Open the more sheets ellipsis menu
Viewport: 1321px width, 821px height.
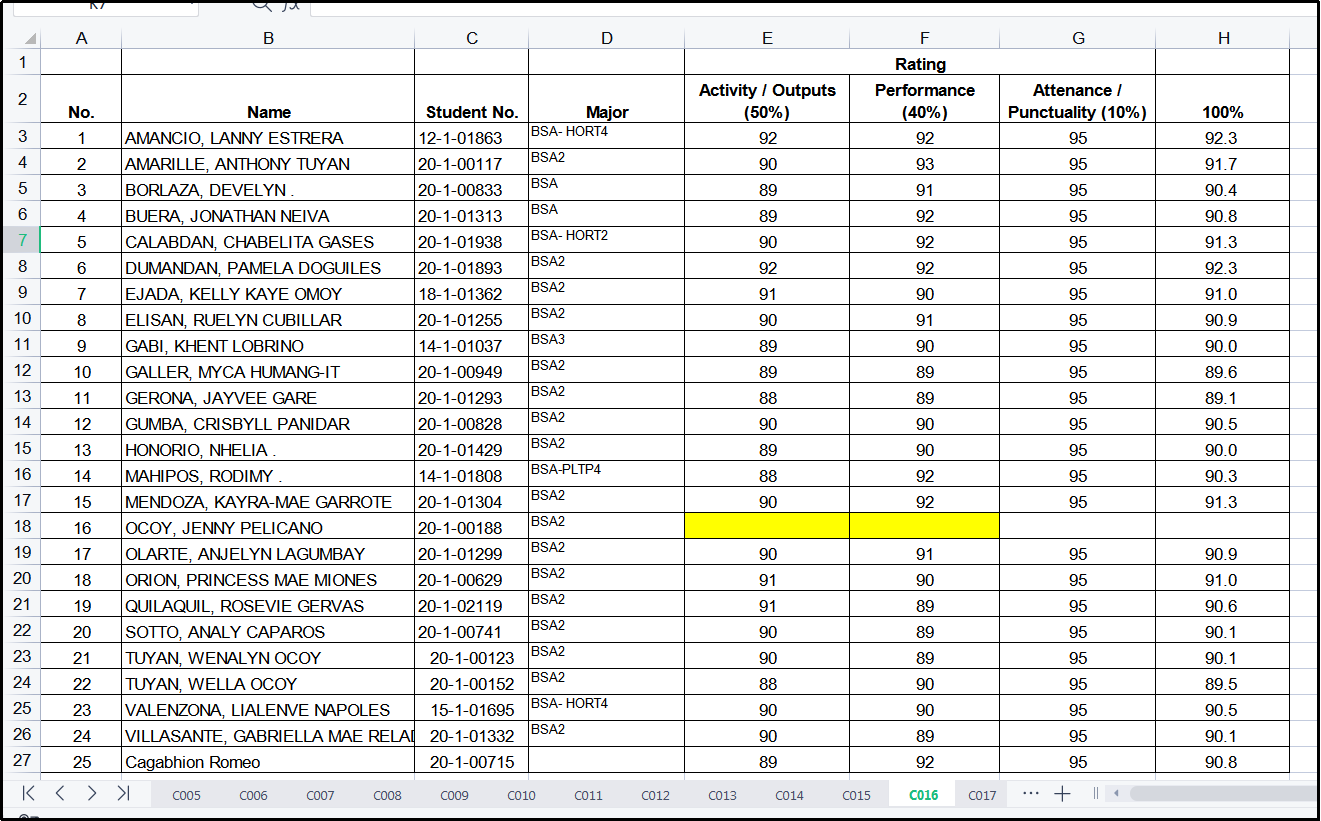pos(1030,794)
